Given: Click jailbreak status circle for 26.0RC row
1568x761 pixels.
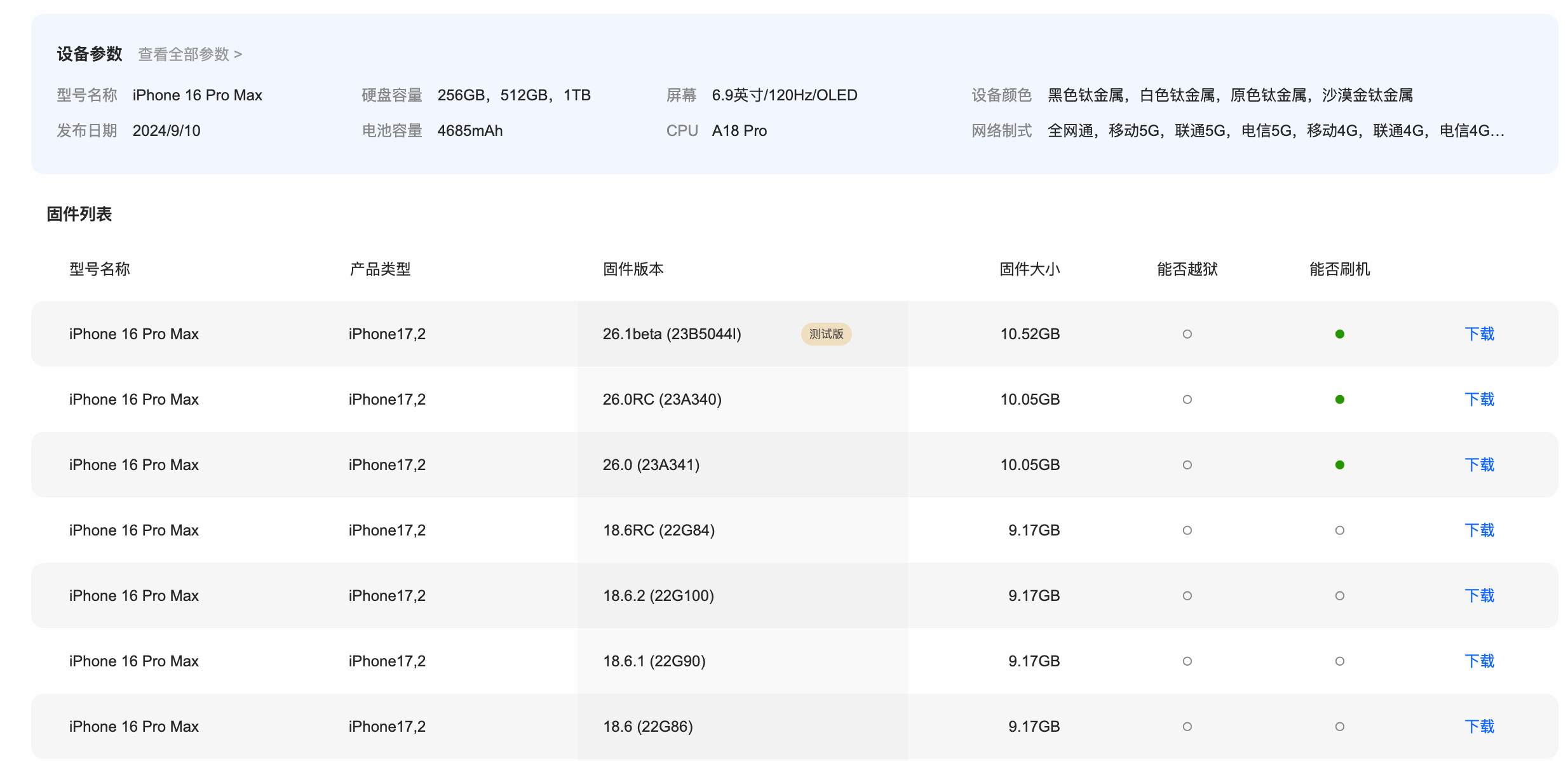Looking at the screenshot, I should (x=1187, y=400).
